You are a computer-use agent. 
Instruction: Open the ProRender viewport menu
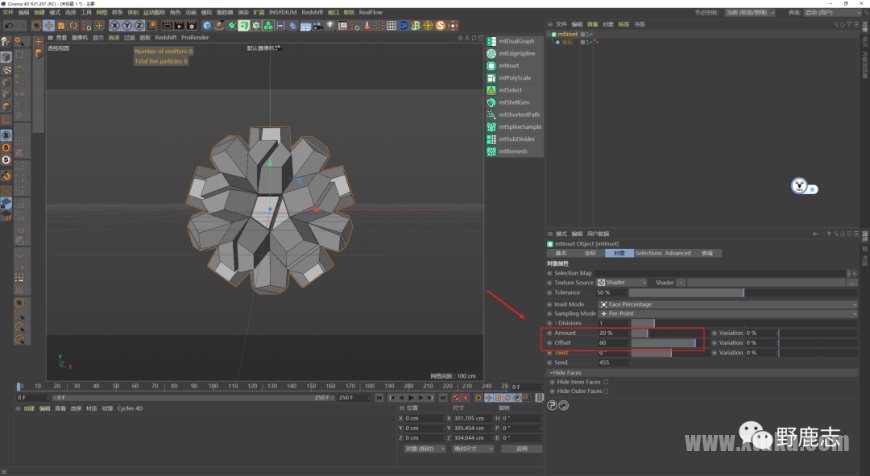pyautogui.click(x=195, y=37)
